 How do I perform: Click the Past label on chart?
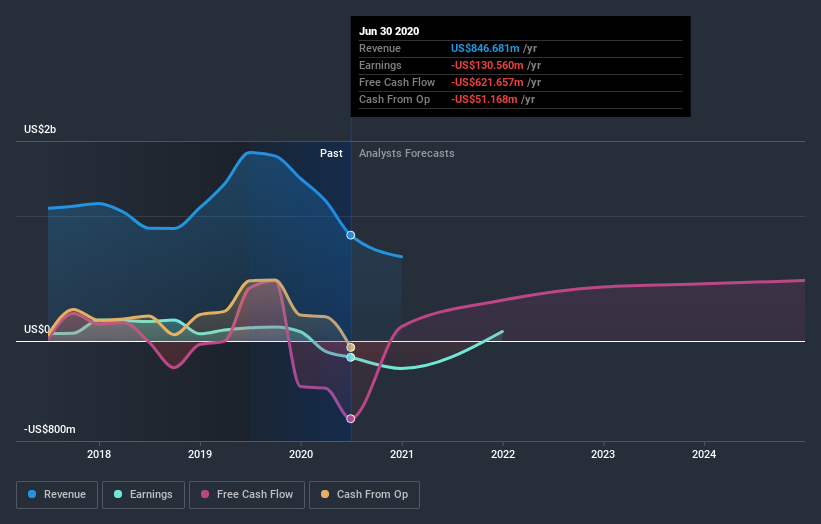(x=331, y=153)
